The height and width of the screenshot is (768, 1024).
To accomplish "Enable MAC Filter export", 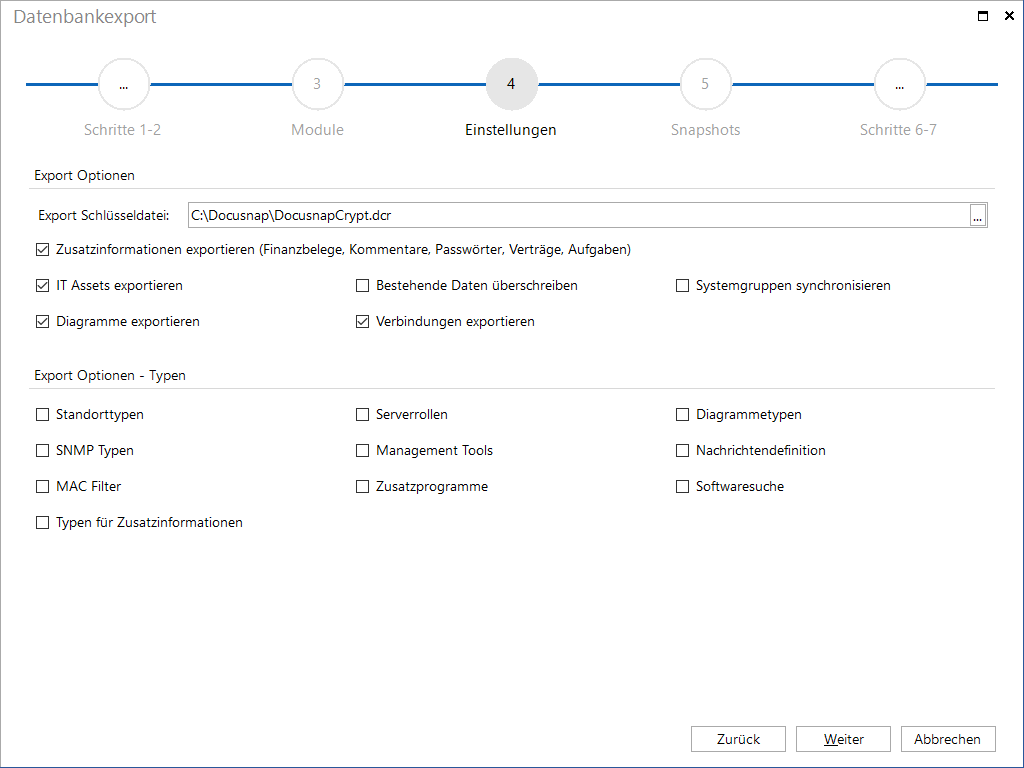I will tap(42, 487).
